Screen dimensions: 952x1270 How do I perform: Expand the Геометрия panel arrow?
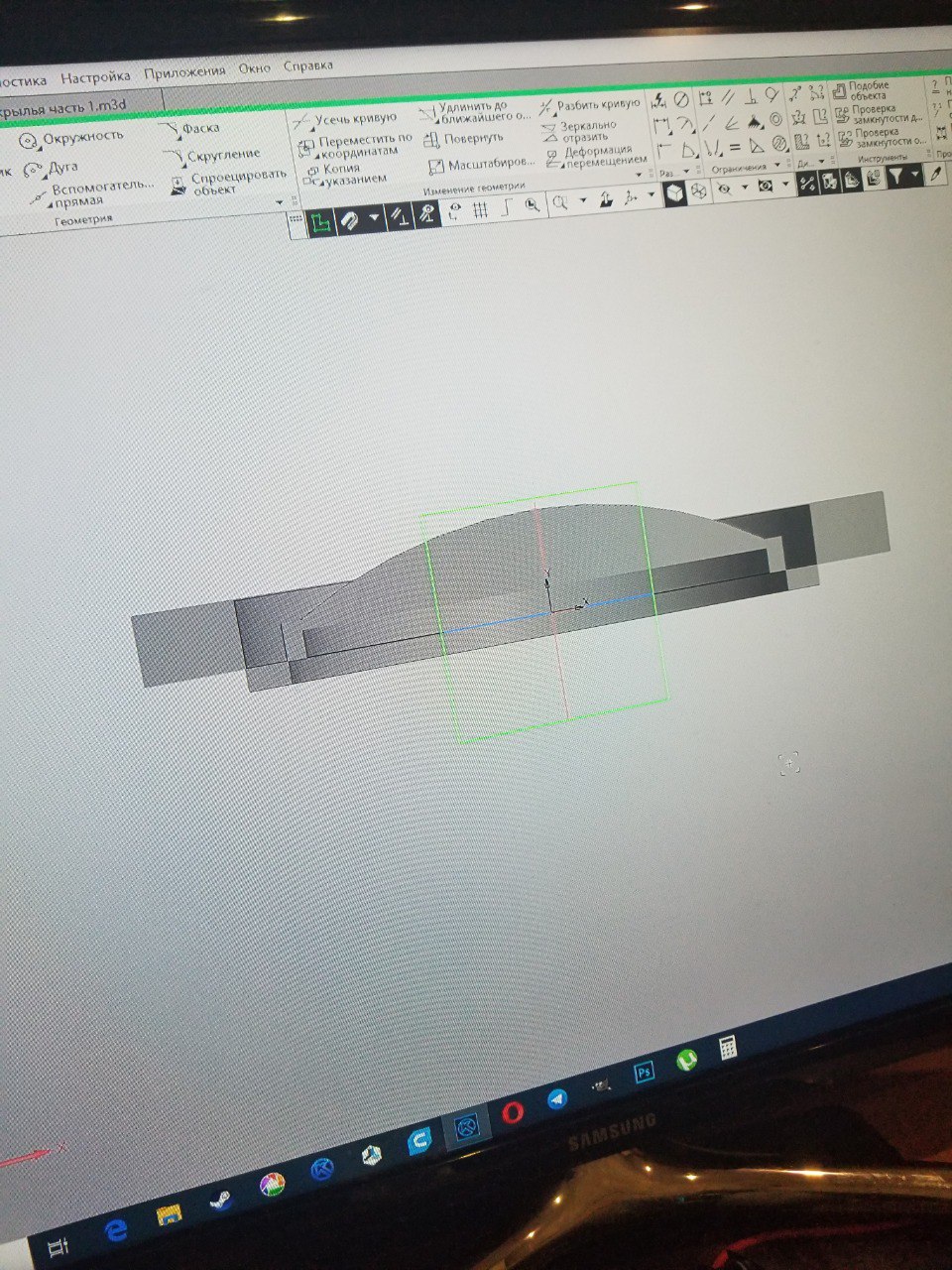tap(281, 202)
